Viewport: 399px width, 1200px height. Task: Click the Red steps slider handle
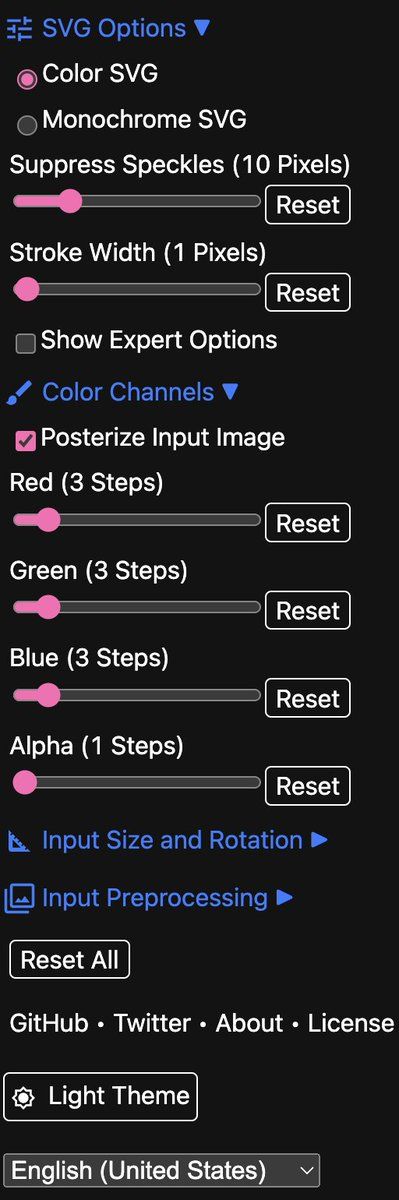[47, 520]
